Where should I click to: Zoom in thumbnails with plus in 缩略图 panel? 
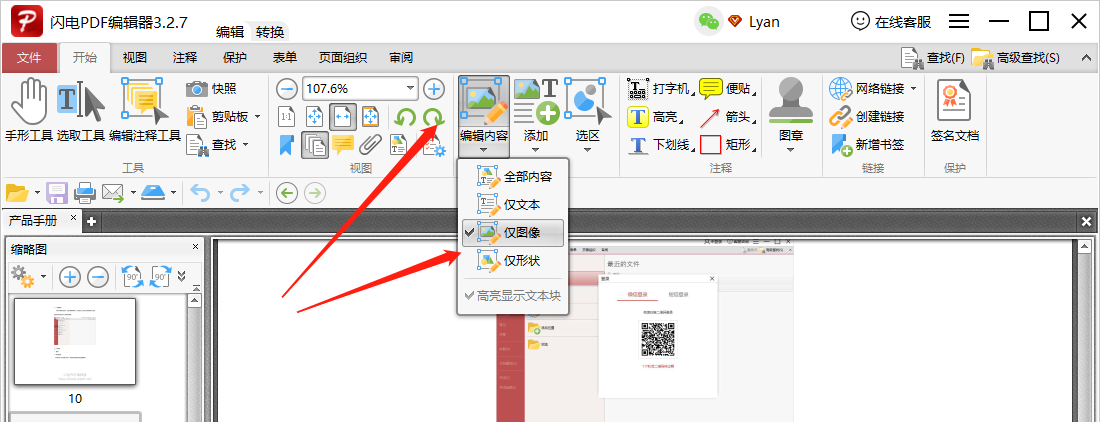(x=69, y=277)
